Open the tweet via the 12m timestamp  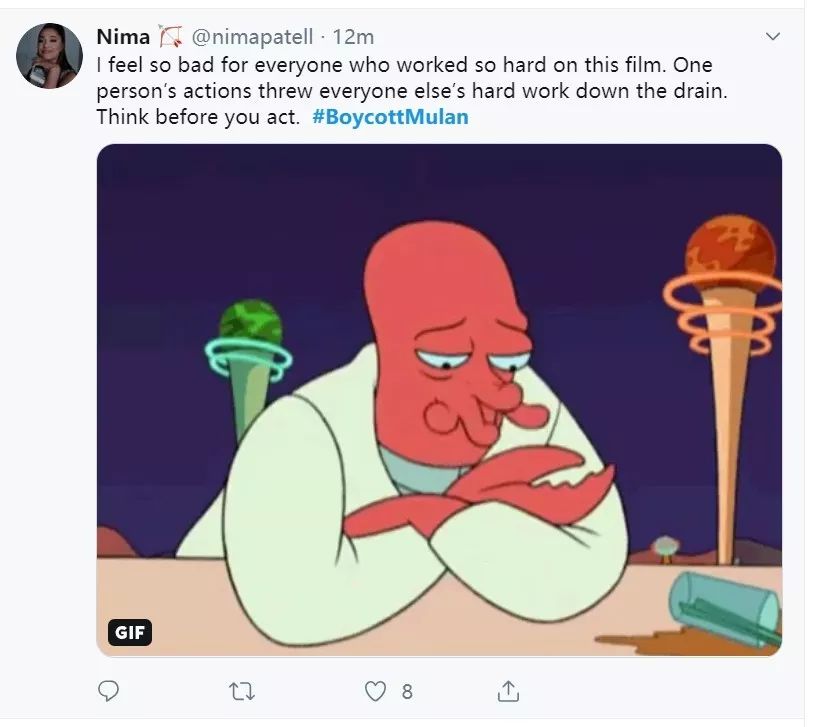click(353, 38)
